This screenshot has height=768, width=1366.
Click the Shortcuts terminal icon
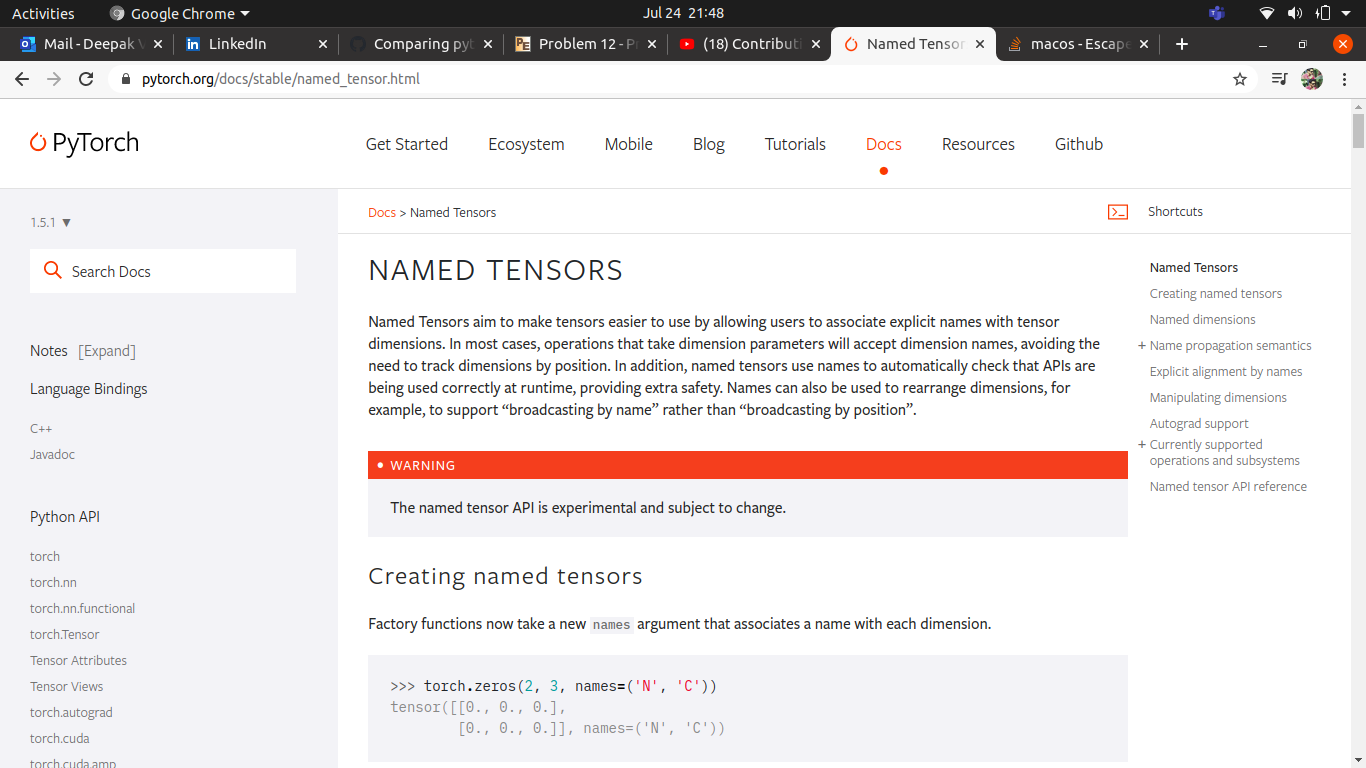(x=1118, y=212)
